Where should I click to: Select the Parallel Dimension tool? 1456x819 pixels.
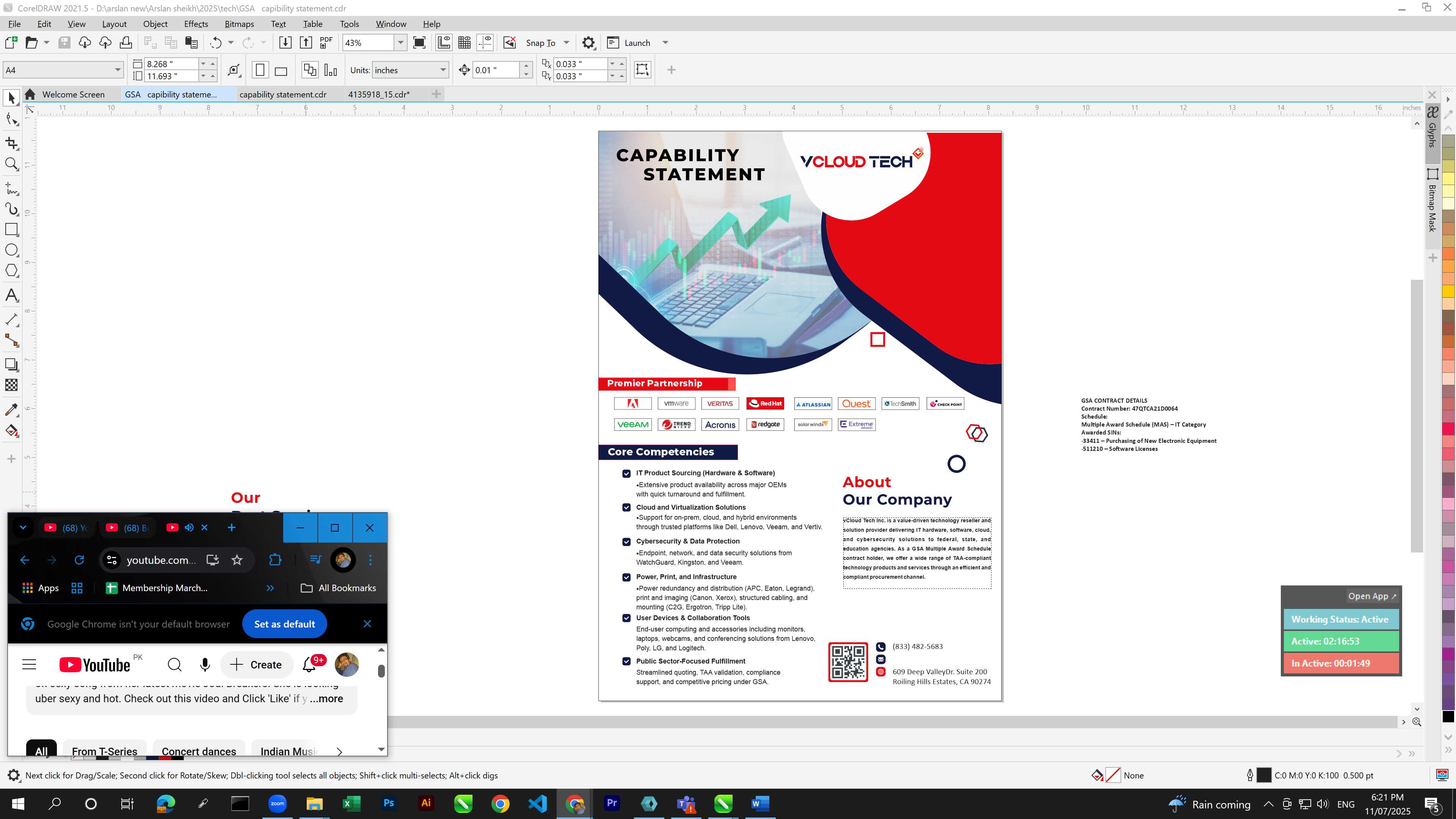(x=11, y=319)
